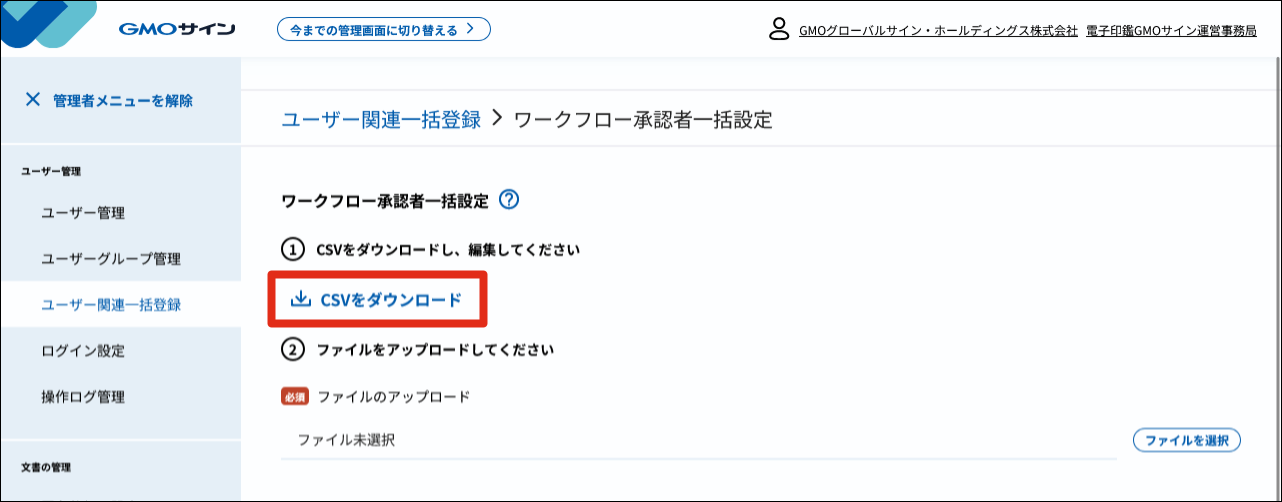The width and height of the screenshot is (1282, 502).
Task: Select ユーザー管理 in the sidebar menu
Action: (83, 213)
